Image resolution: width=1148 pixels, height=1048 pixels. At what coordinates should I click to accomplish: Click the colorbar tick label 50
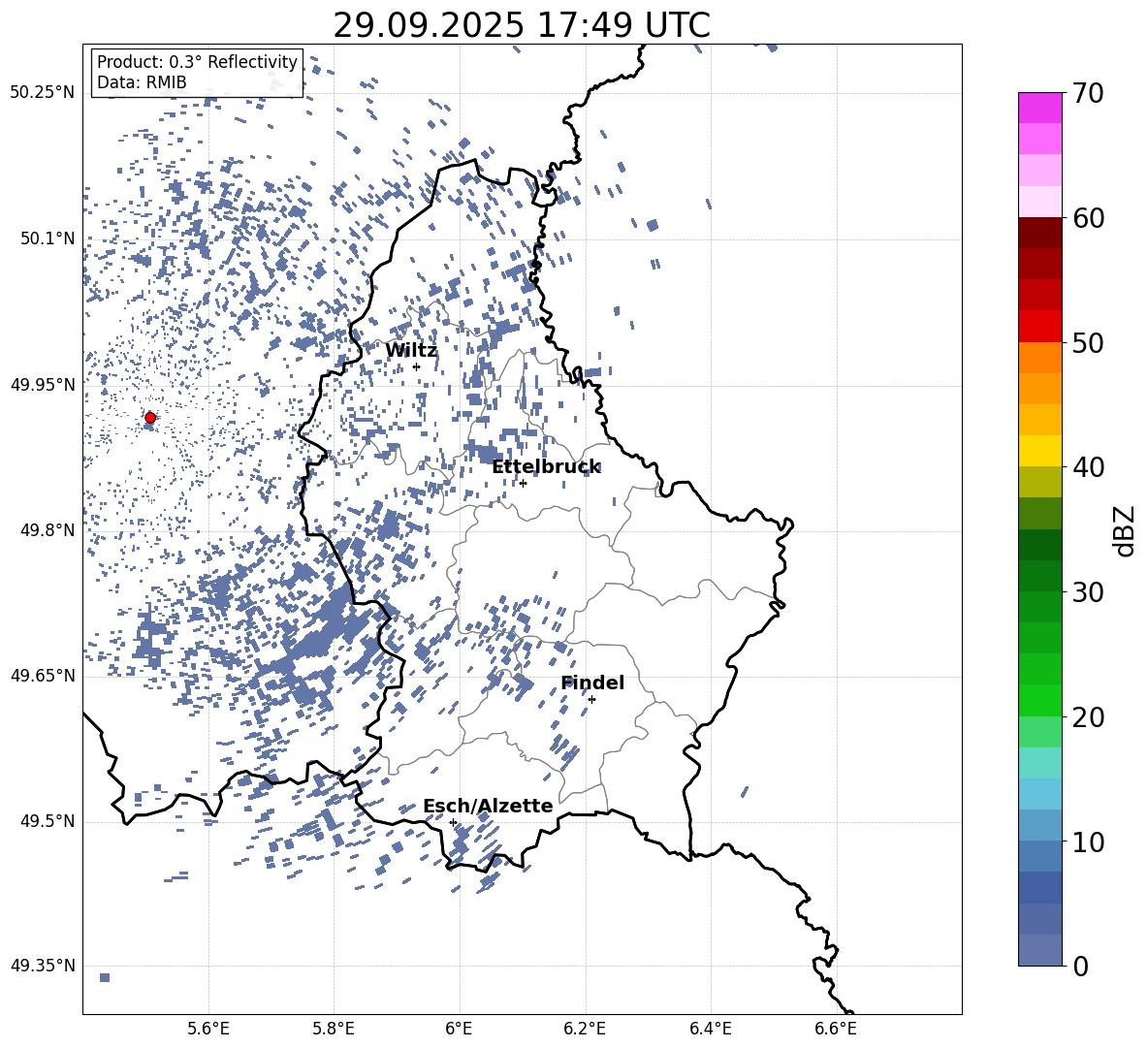[1088, 342]
